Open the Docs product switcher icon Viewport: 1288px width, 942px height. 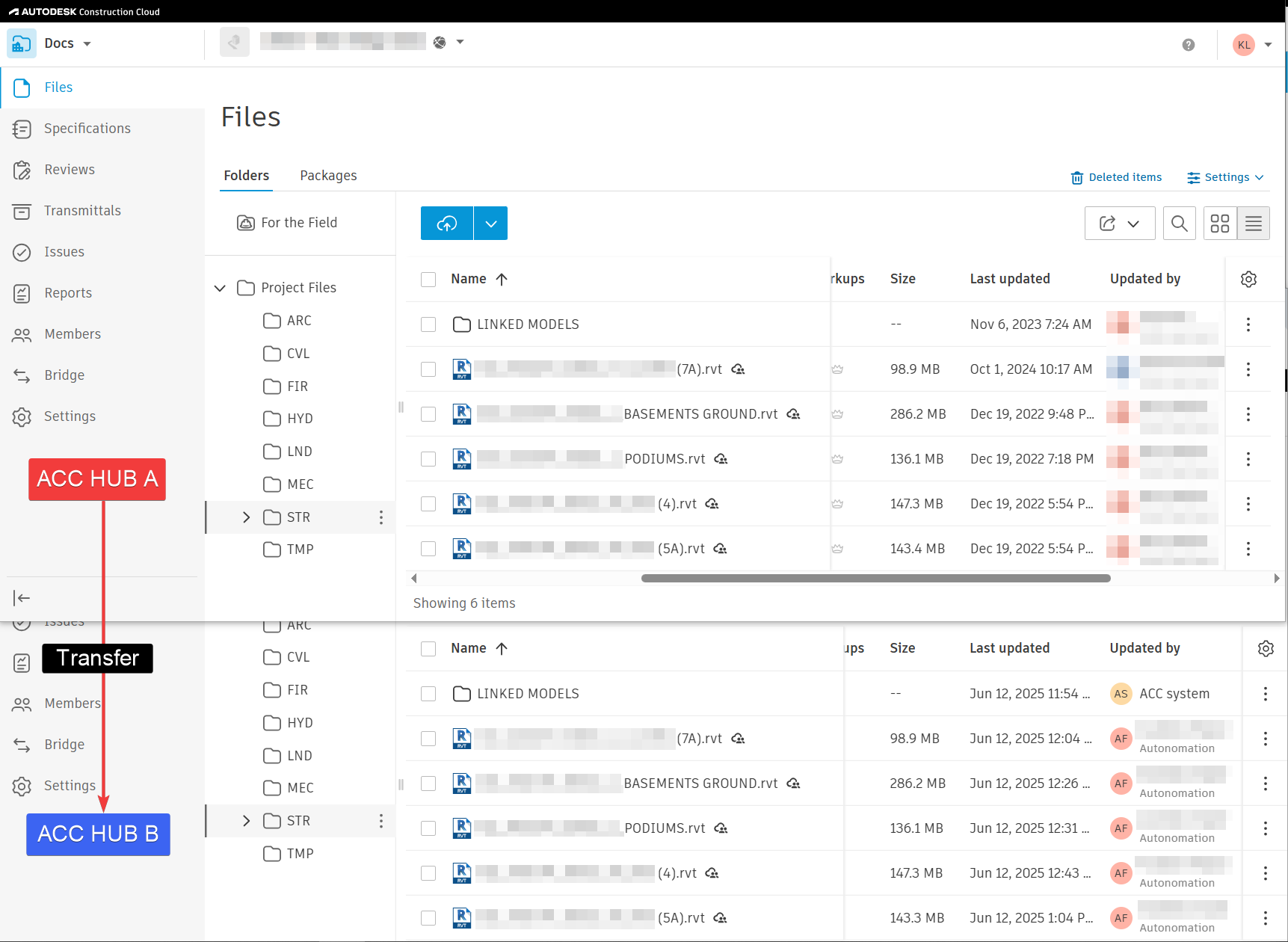pos(22,43)
